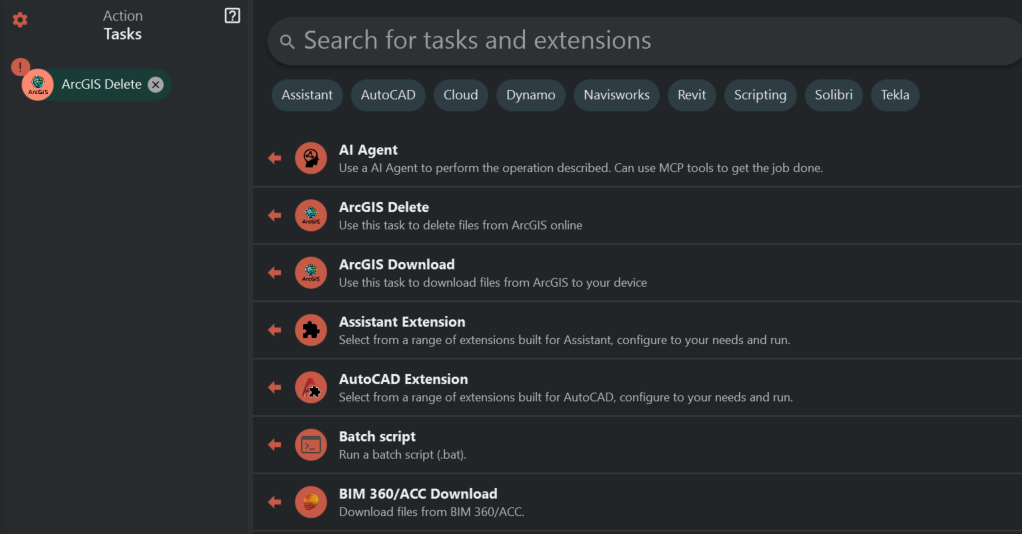Filter tasks by the Revit tag
Image resolution: width=1022 pixels, height=534 pixels.
pos(691,95)
